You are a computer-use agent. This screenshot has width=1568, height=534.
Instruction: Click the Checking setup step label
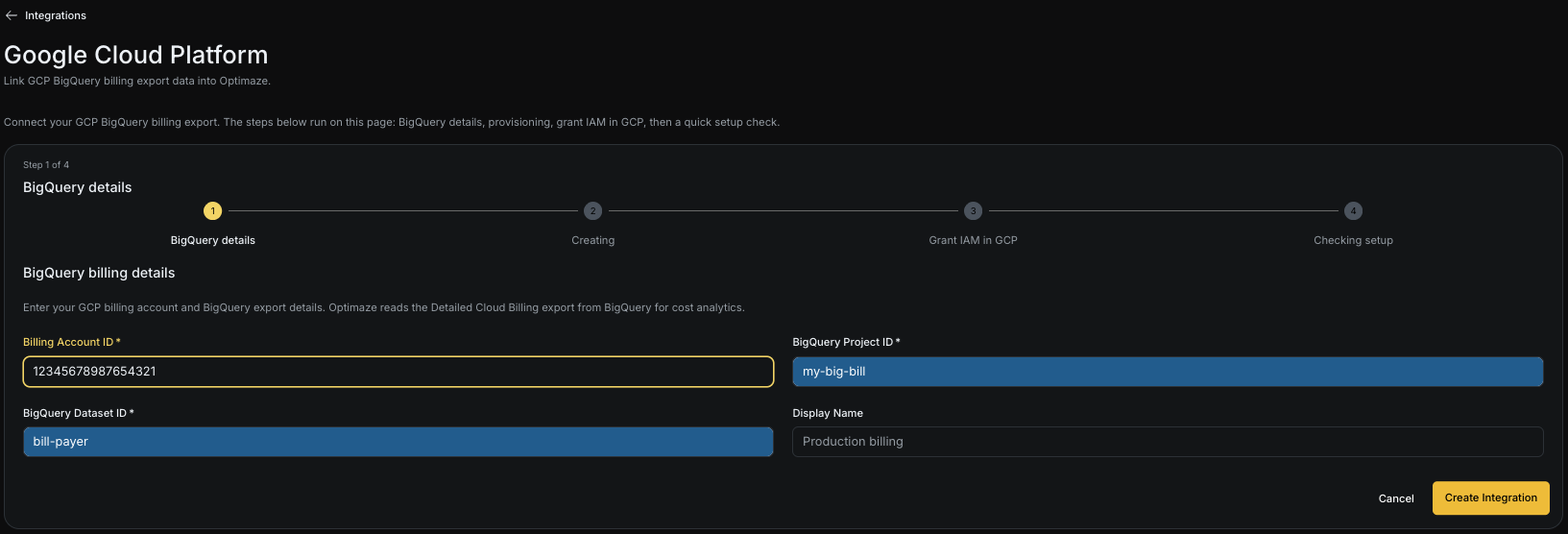[x=1353, y=240]
